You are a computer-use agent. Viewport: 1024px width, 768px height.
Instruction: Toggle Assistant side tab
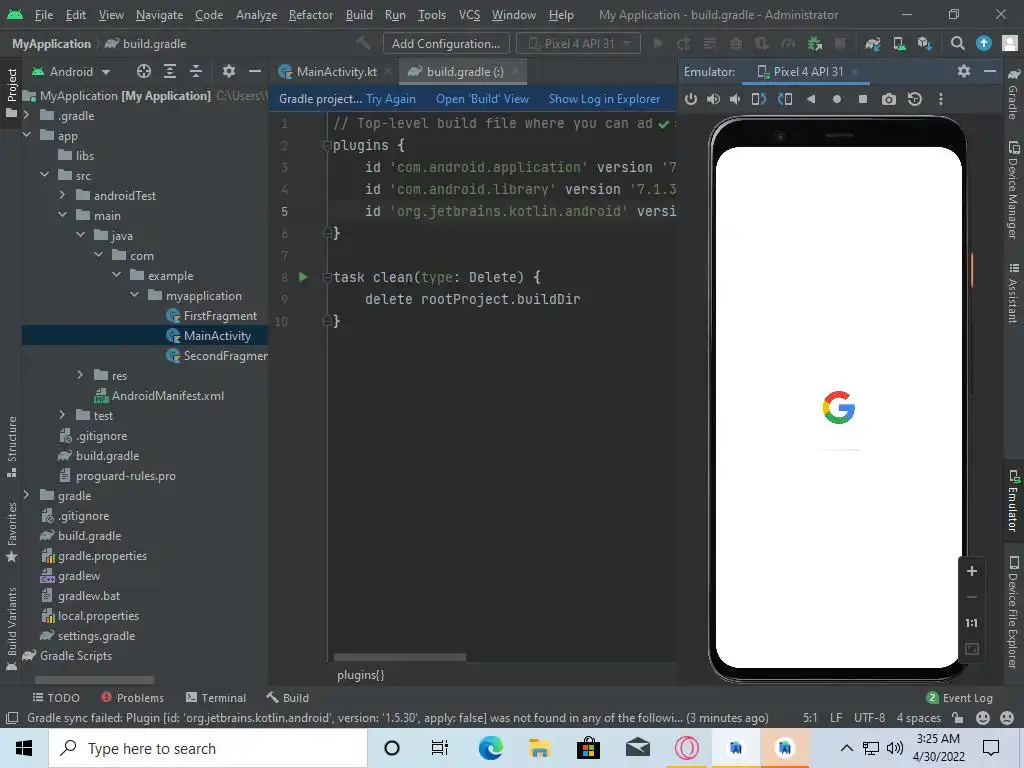pyautogui.click(x=1013, y=293)
